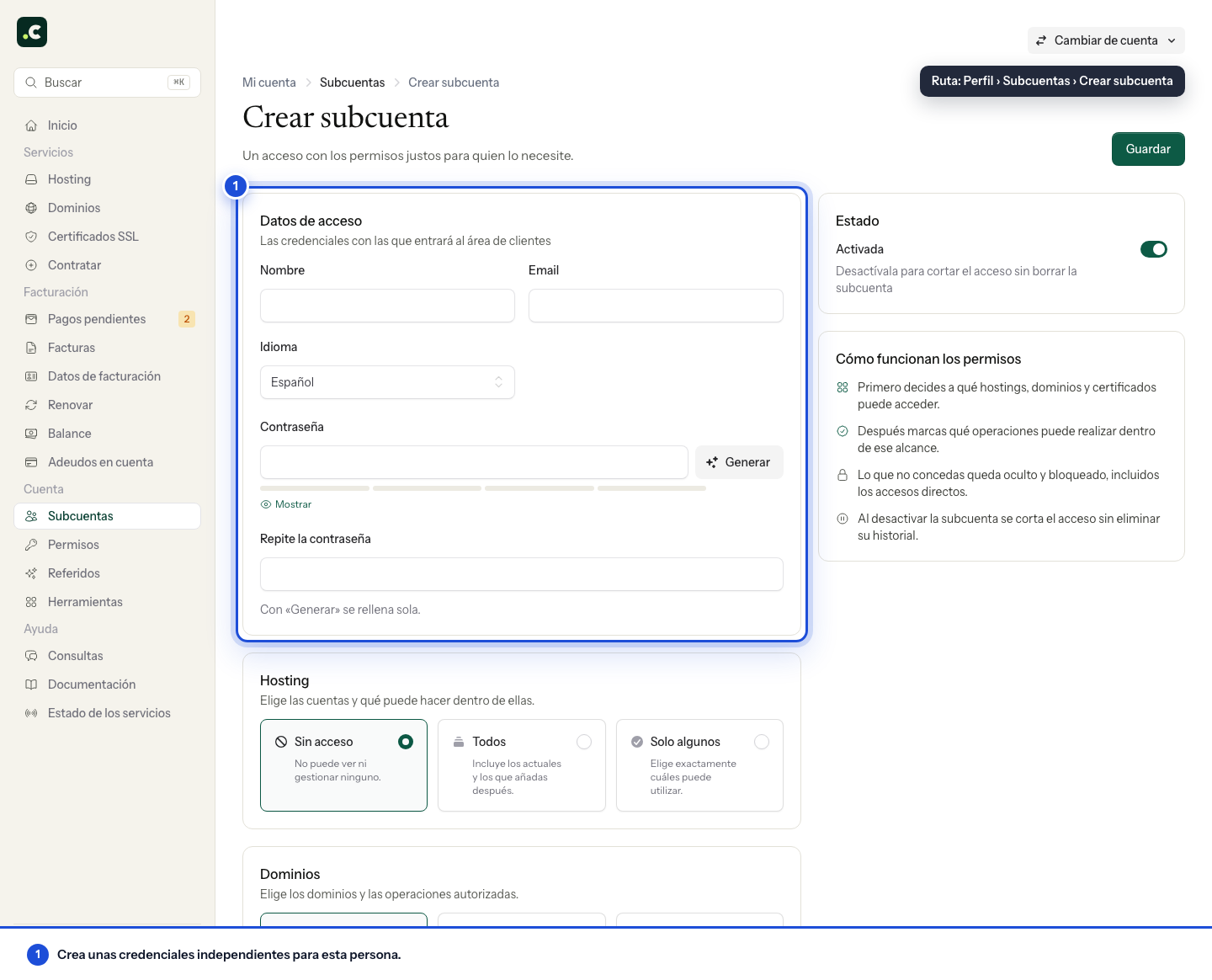
Task: Click the Solo algunos check-circle icon
Action: tap(637, 742)
